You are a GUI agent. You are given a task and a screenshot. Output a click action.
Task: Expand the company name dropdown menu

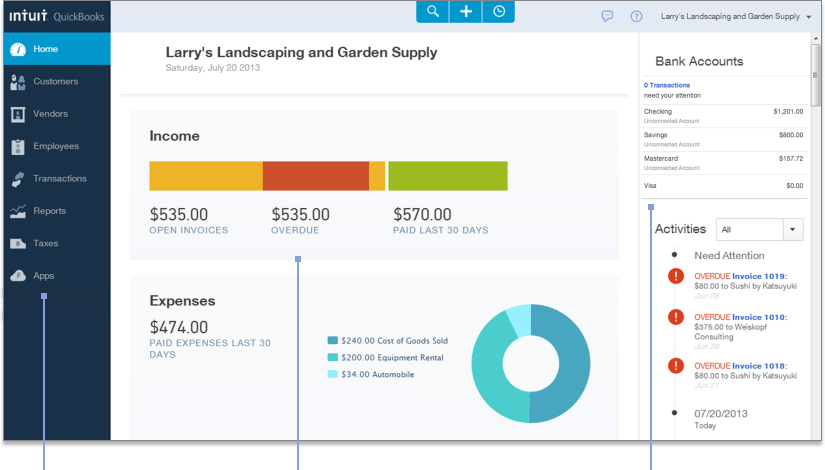tap(736, 17)
